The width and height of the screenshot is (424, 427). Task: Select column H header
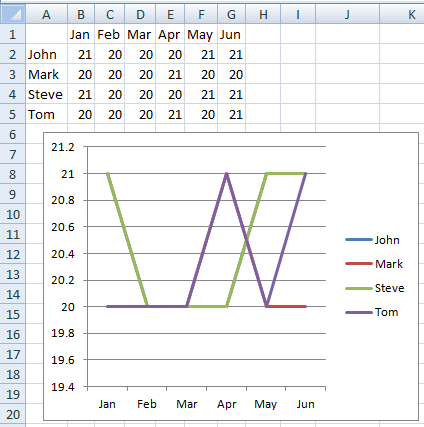[263, 14]
